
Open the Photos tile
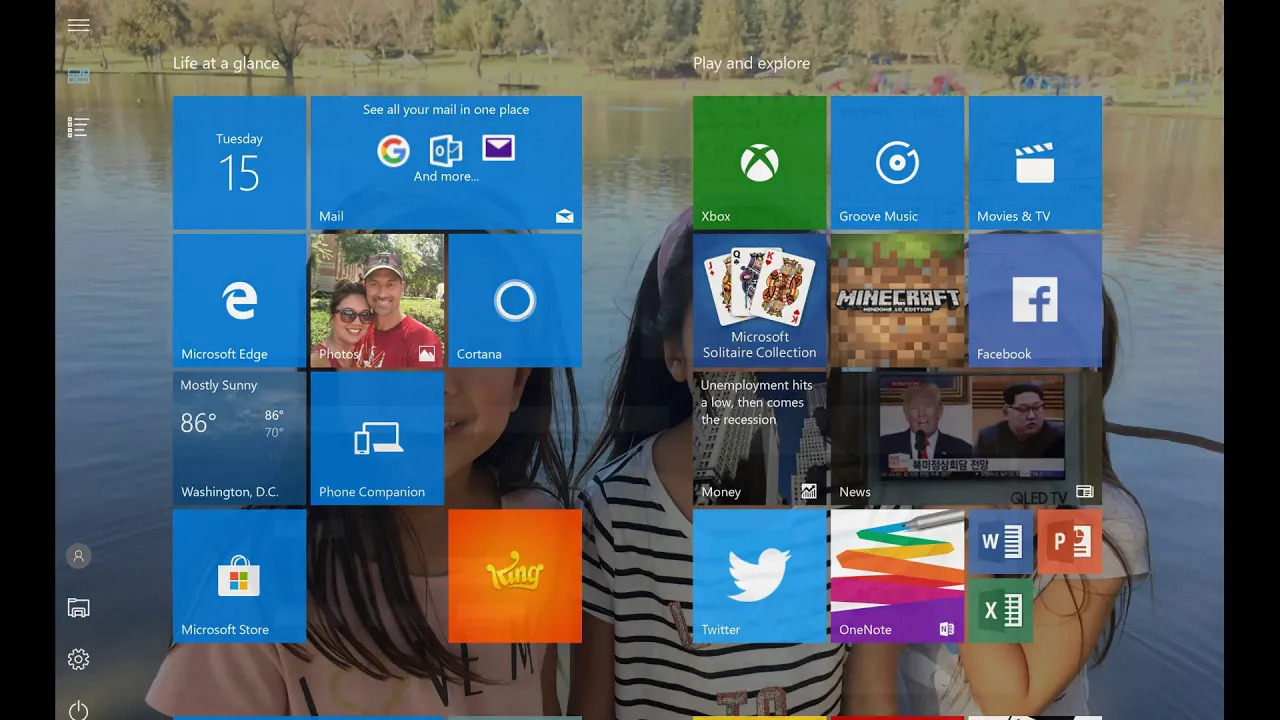click(377, 301)
